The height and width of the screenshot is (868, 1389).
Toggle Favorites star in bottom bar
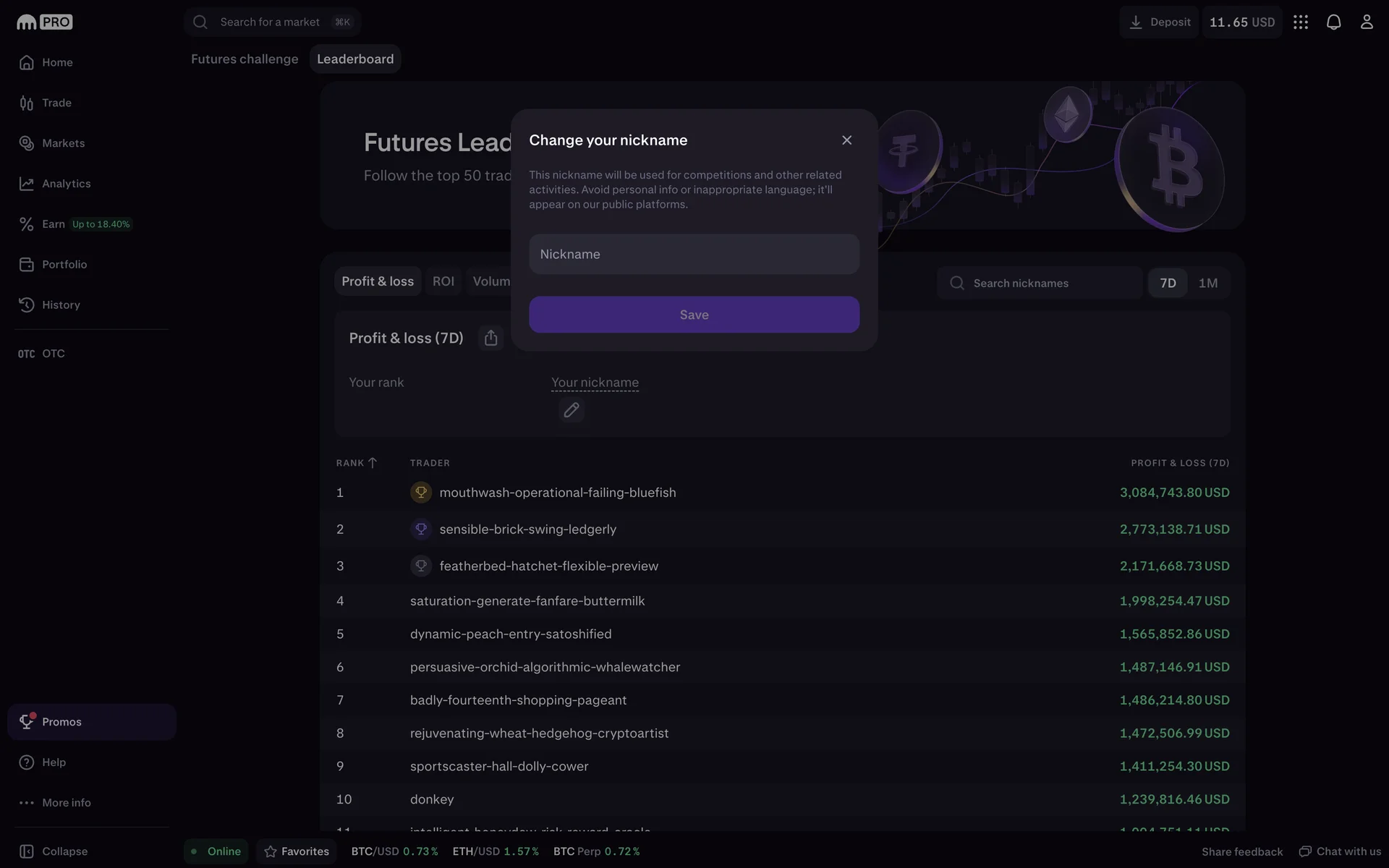[297, 851]
